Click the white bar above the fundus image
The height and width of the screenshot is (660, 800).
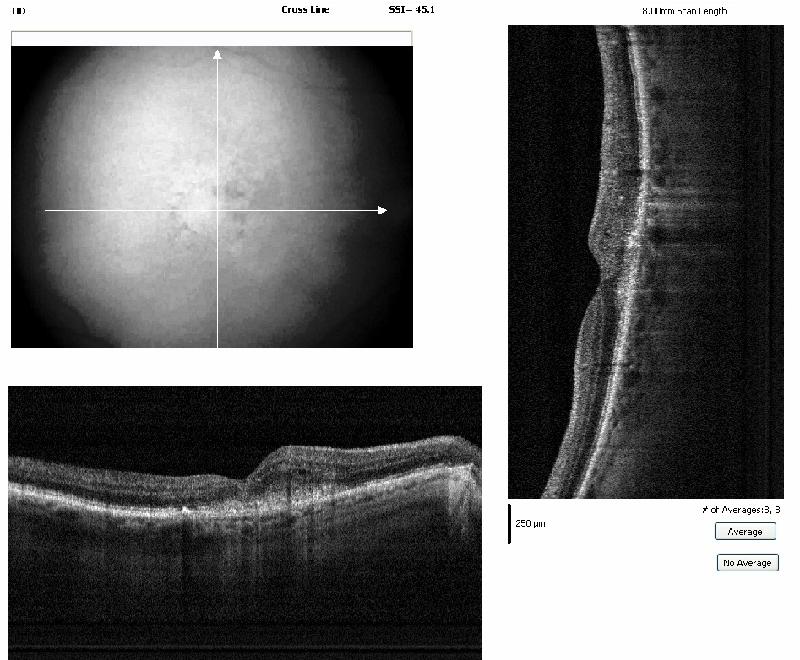coord(211,38)
